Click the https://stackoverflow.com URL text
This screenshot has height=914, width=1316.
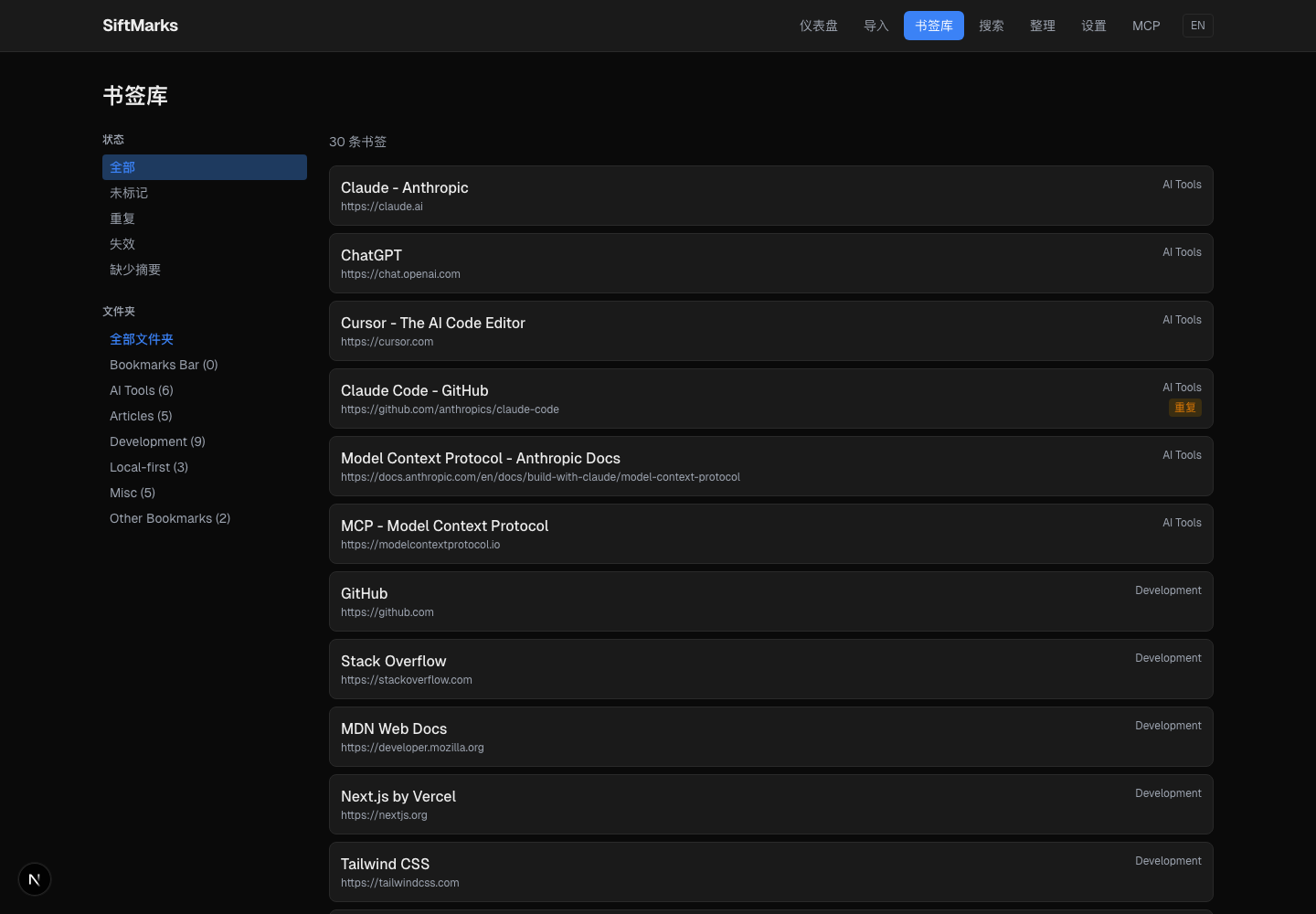[407, 680]
